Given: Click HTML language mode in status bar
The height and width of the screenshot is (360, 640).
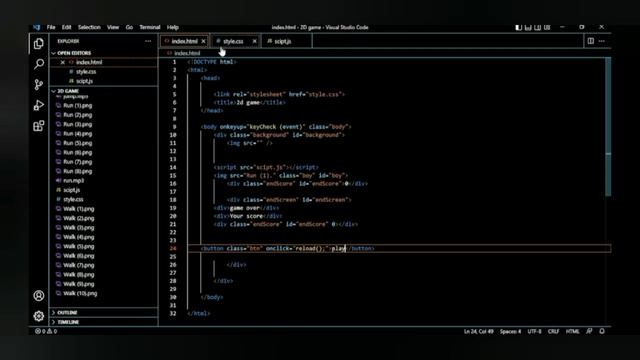Looking at the screenshot, I should click(x=572, y=331).
